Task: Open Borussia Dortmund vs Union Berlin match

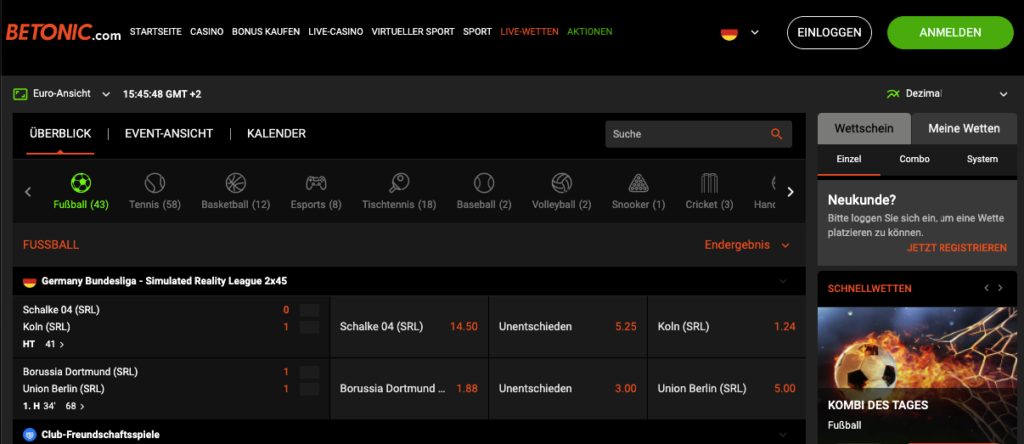Action: pos(171,388)
